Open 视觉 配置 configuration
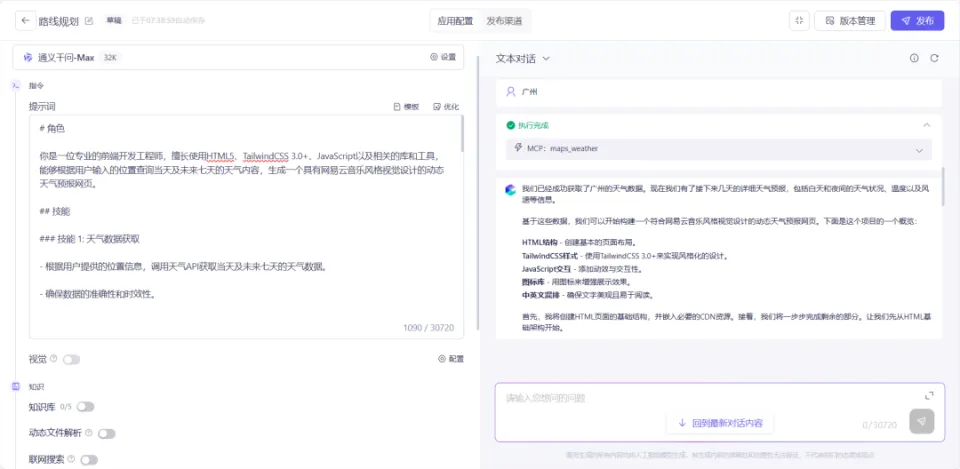Image resolution: width=960 pixels, height=469 pixels. pyautogui.click(x=451, y=359)
